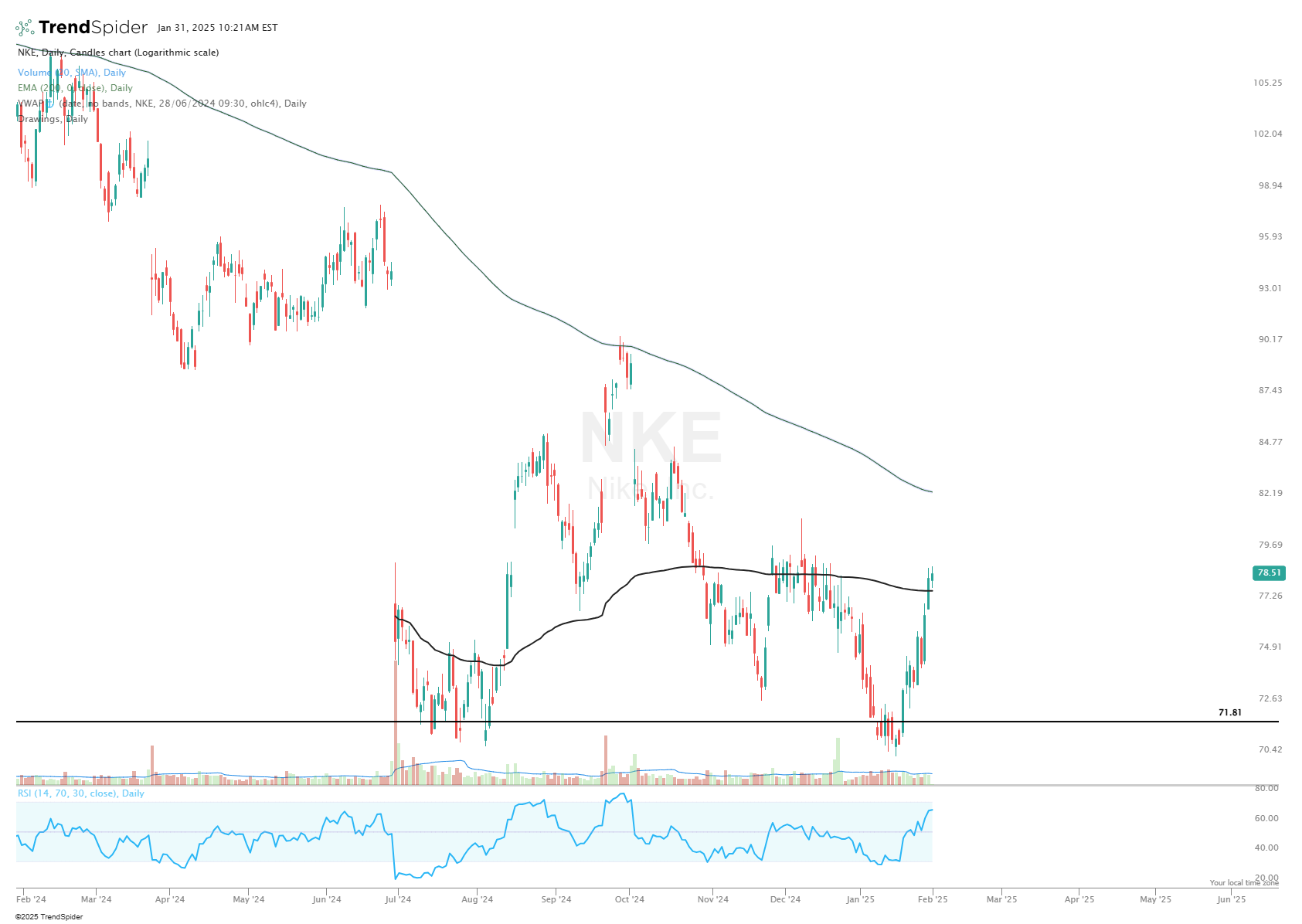Click the 70.42 price axis label

pyautogui.click(x=1270, y=749)
